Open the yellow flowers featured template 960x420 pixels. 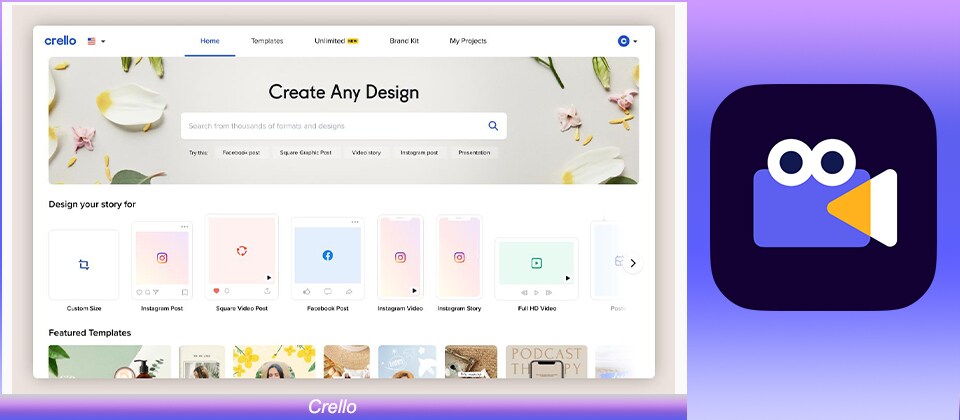click(274, 361)
